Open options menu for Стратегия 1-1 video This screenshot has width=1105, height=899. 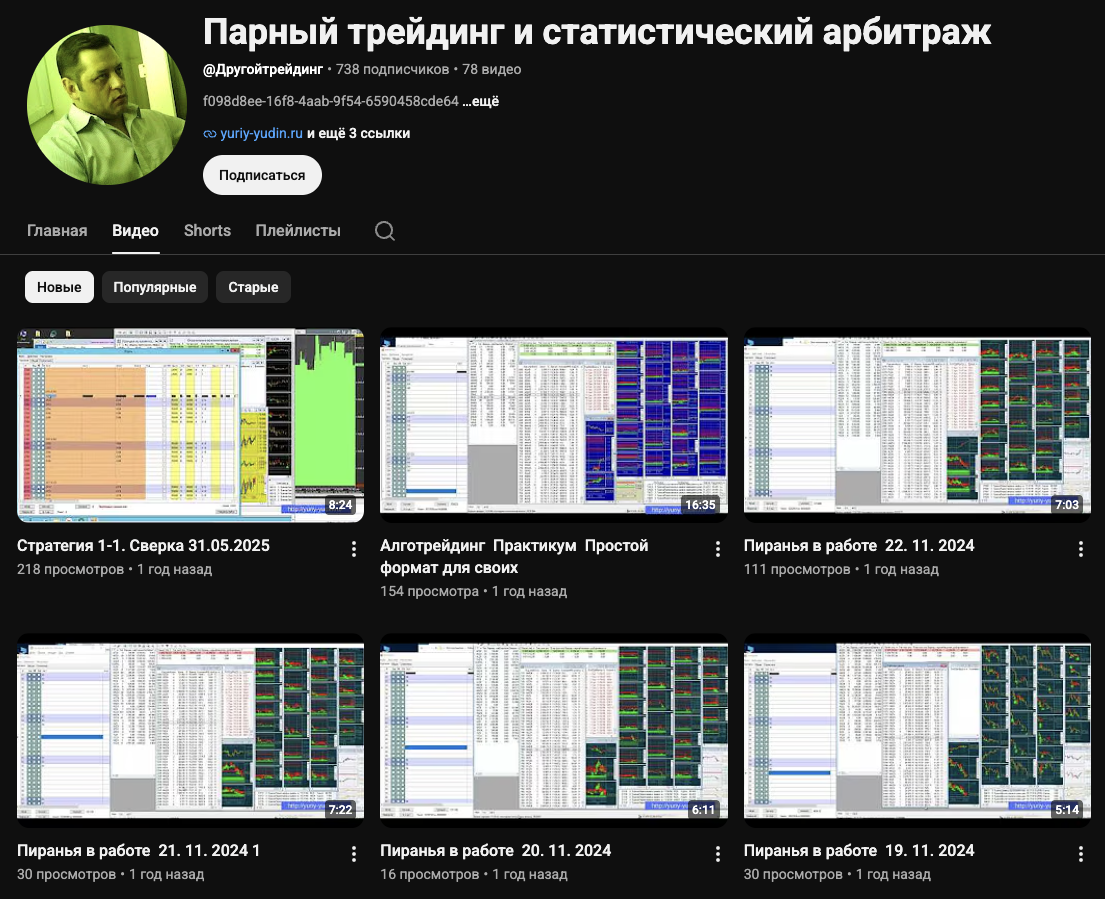(x=354, y=549)
